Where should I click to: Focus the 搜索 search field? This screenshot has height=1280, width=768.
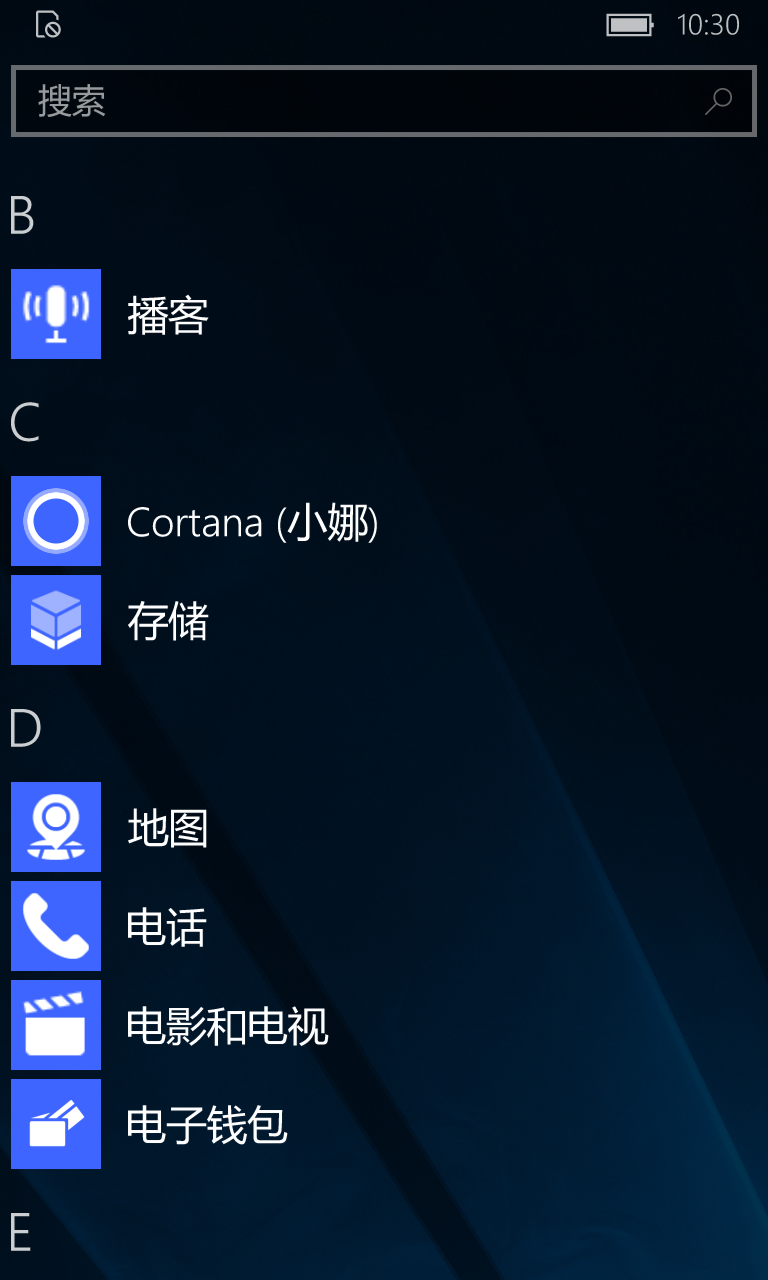384,100
